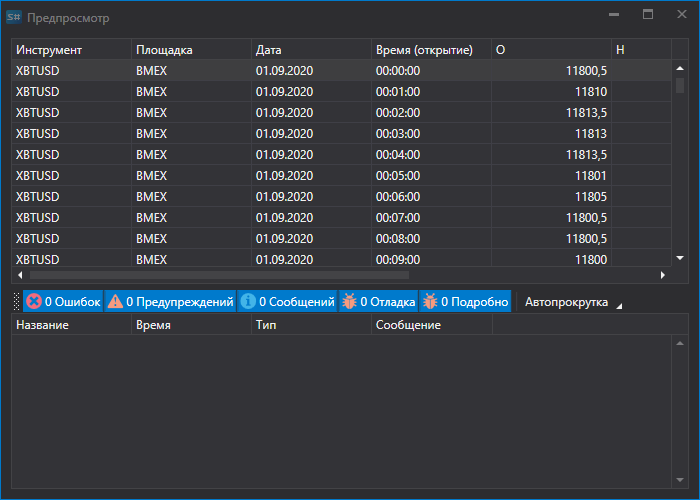Image resolution: width=700 pixels, height=500 pixels.
Task: Toggle the 0 Сообщений info filter
Action: 287,302
